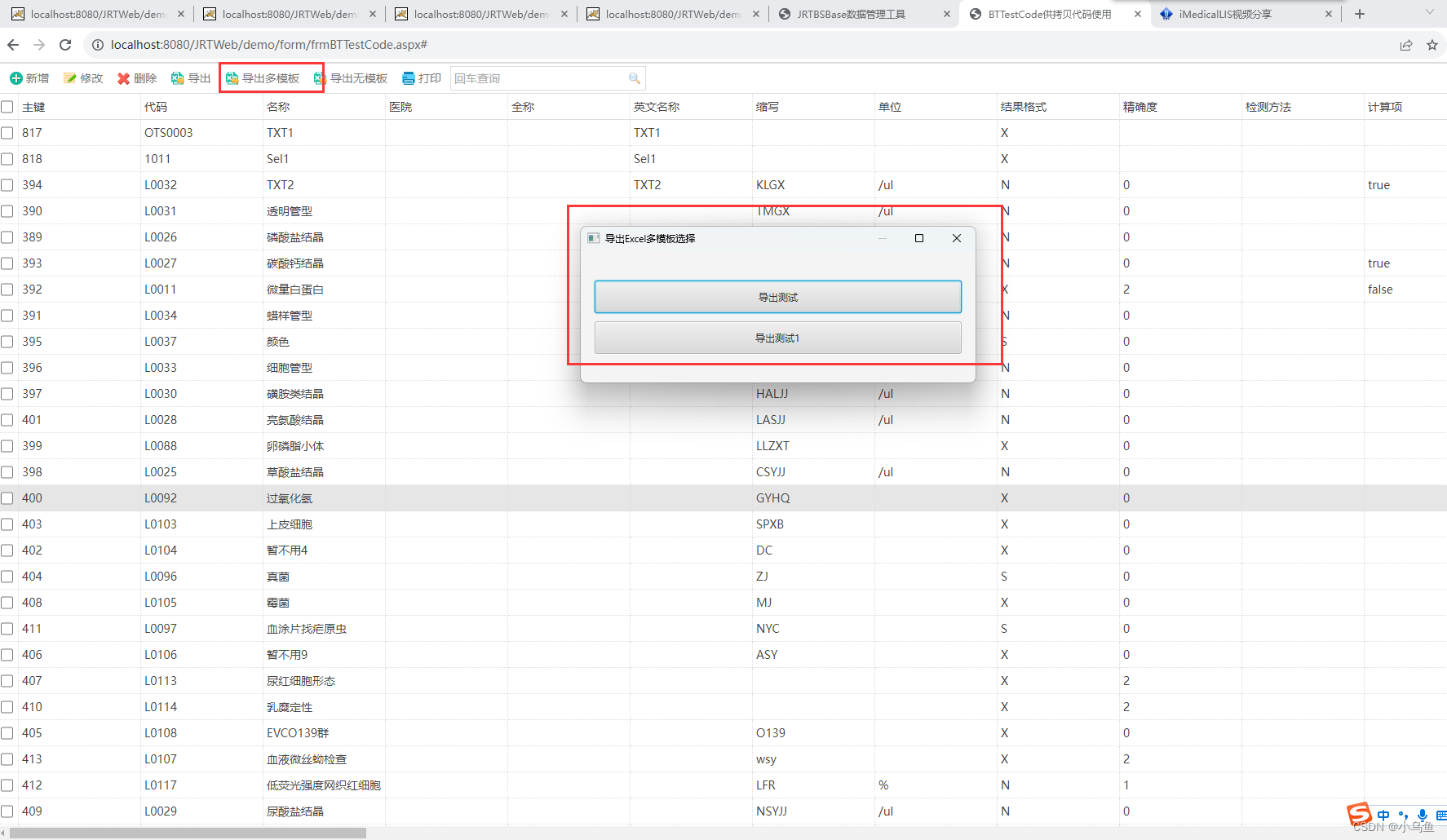The height and width of the screenshot is (840, 1447).
Task: Check the row 412 checkbox
Action: click(7, 785)
